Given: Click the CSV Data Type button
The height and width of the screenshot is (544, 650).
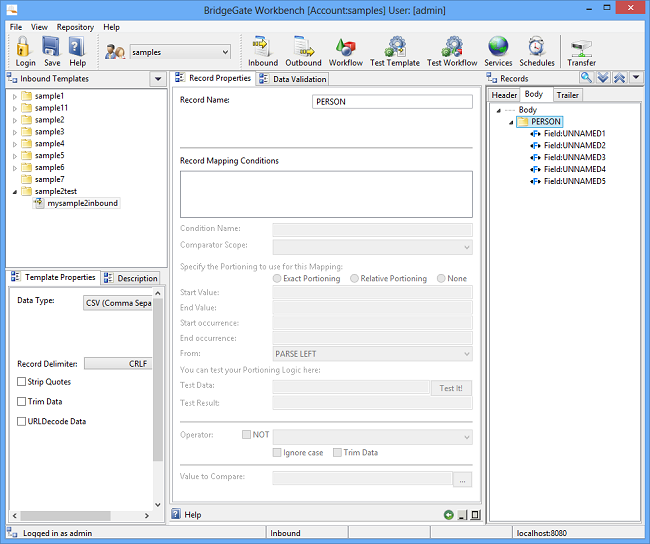Looking at the screenshot, I should tap(118, 303).
